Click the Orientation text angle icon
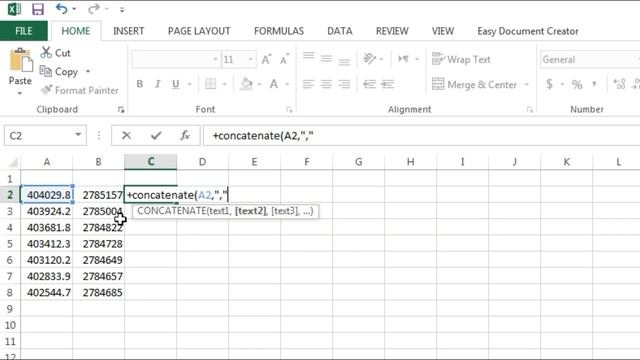The image size is (640, 360). (369, 59)
